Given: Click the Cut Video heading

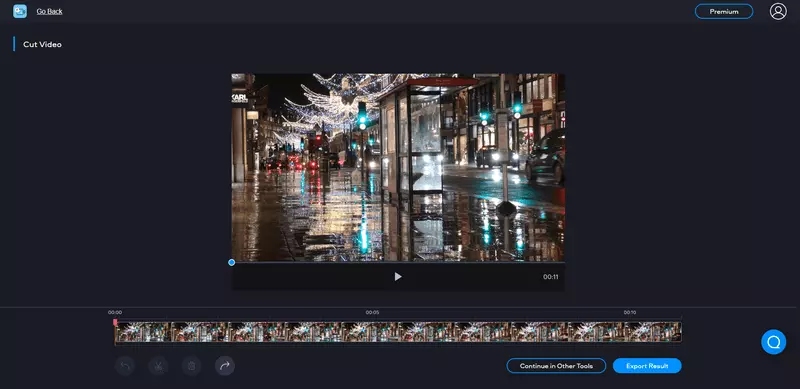Looking at the screenshot, I should [x=42, y=44].
